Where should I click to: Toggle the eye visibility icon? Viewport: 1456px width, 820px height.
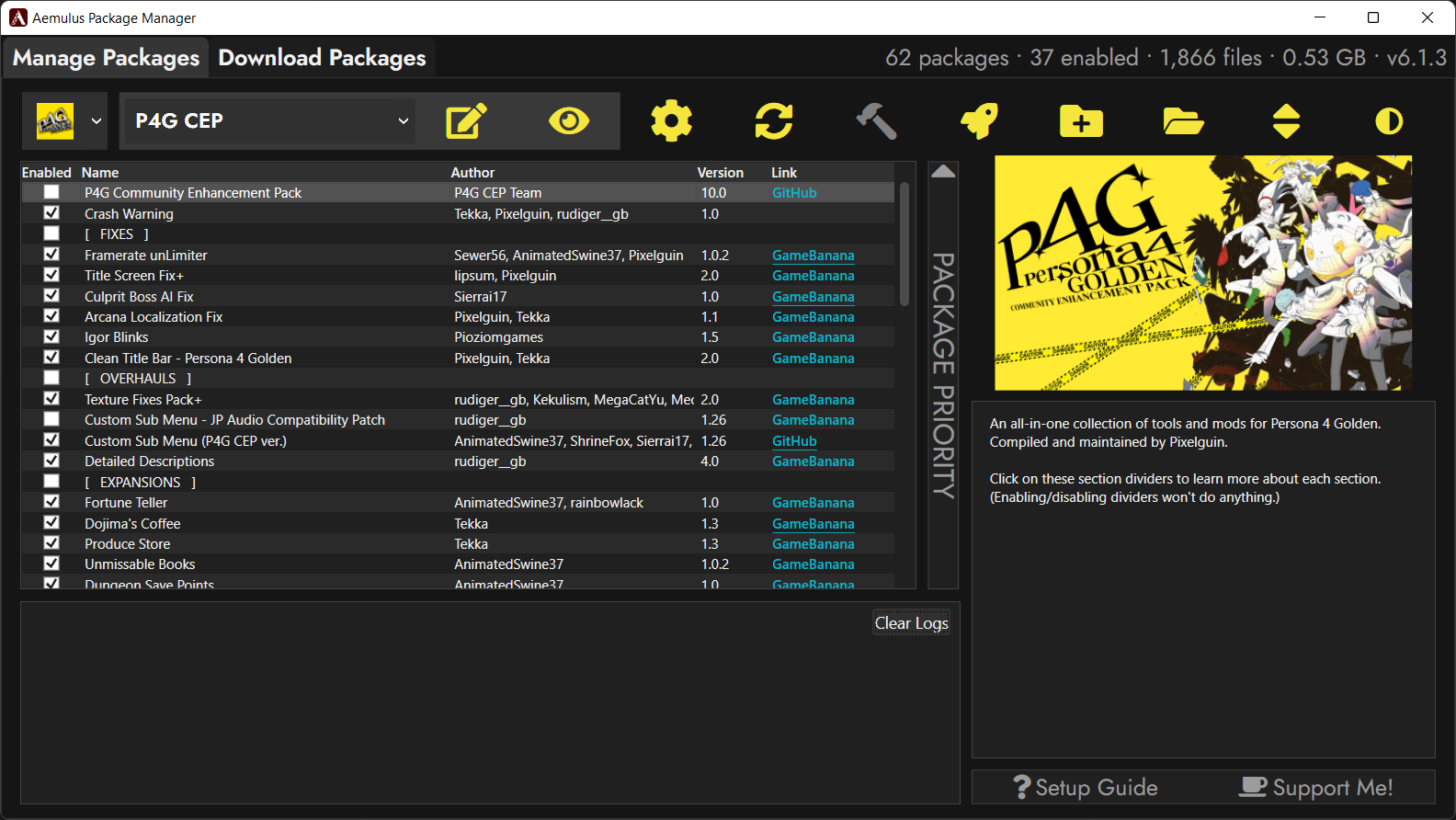[x=569, y=120]
